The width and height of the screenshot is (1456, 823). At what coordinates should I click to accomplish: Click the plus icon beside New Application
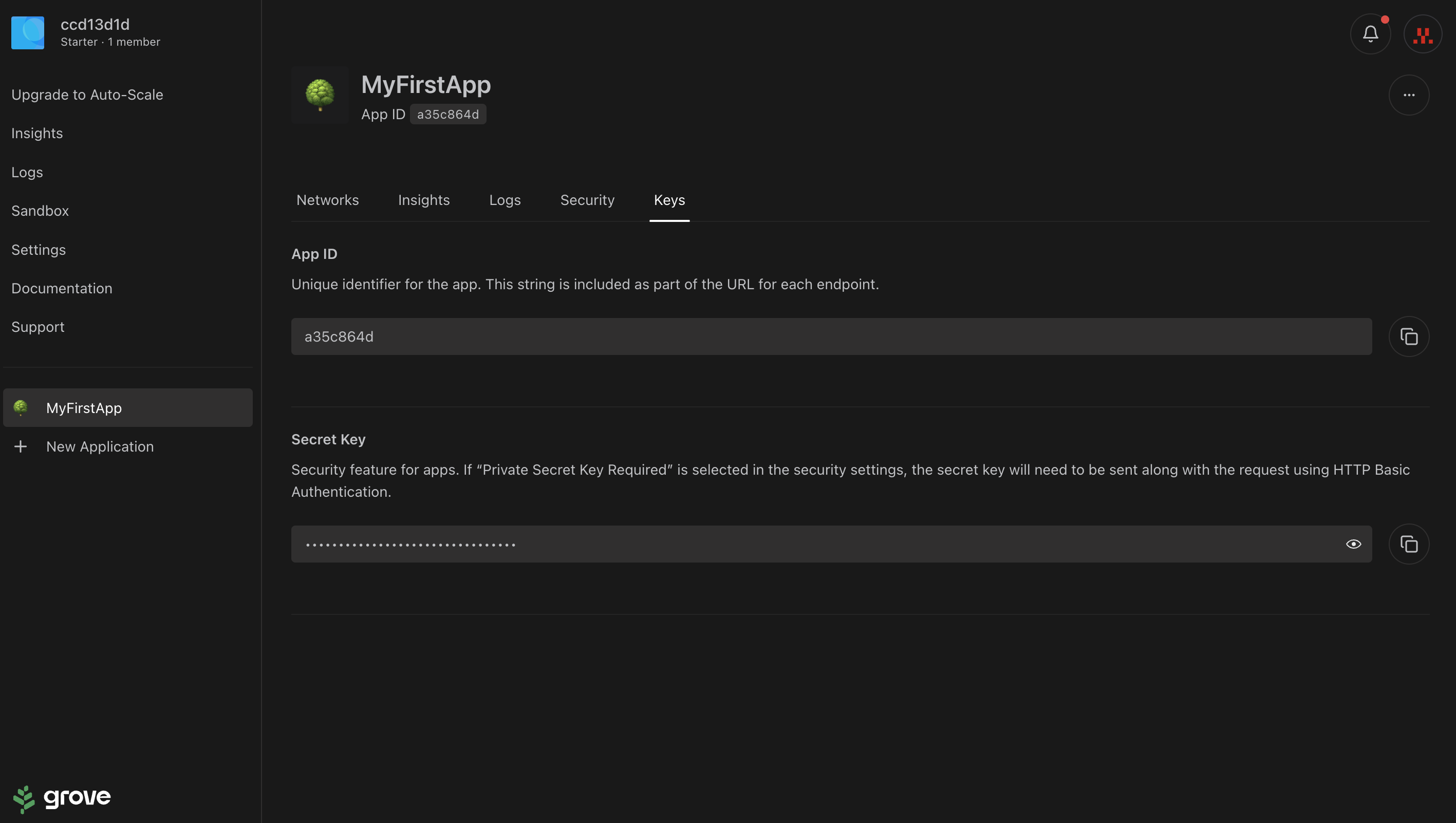pyautogui.click(x=21, y=446)
